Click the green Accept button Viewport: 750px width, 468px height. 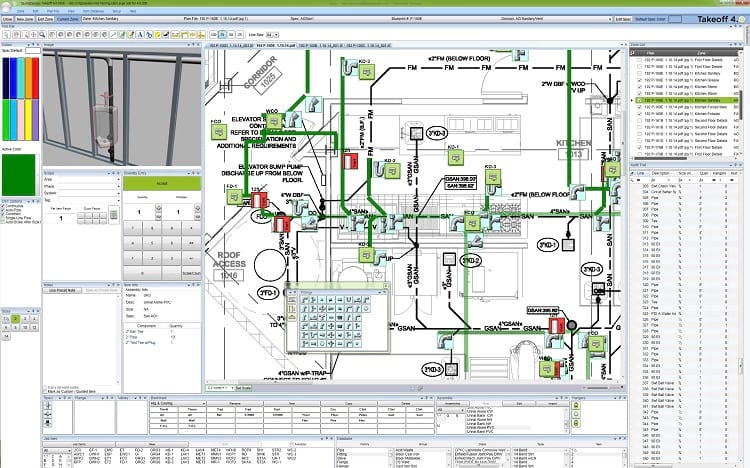pos(162,183)
